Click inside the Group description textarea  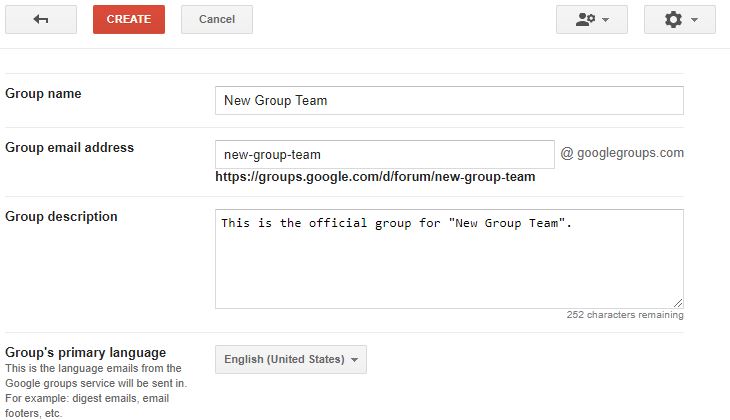pos(449,259)
